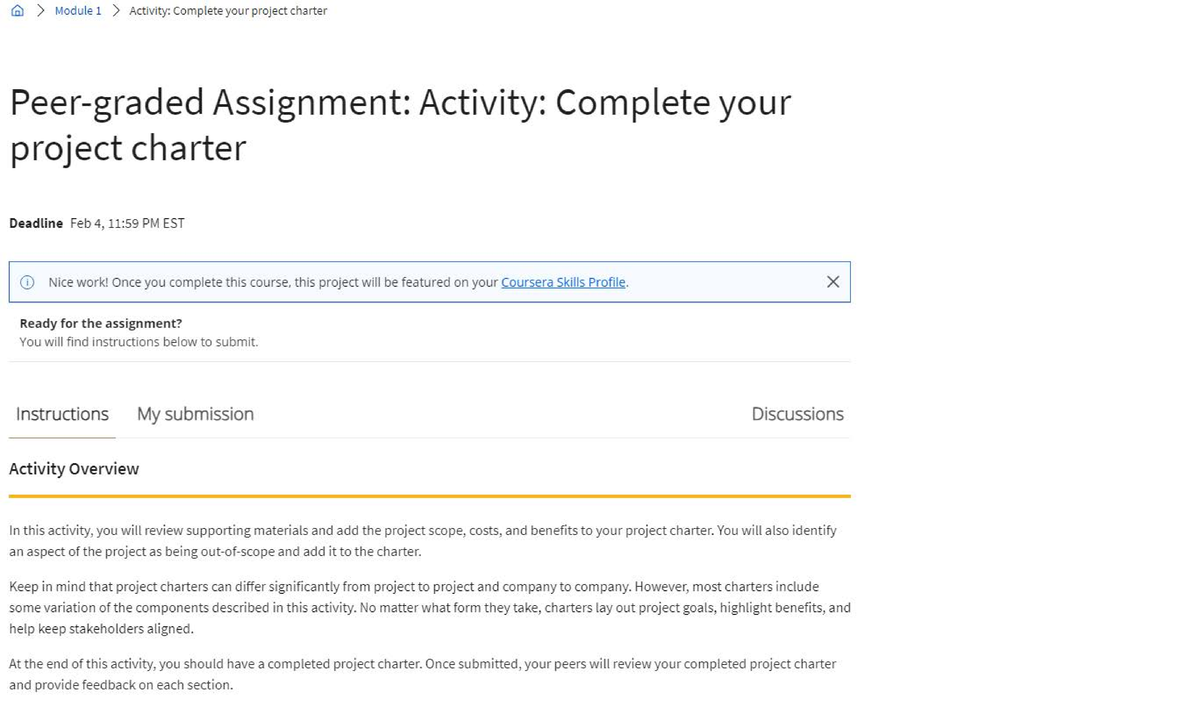The image size is (1200, 707).
Task: Click the 'Module 1' breadcrumb link
Action: click(x=77, y=10)
